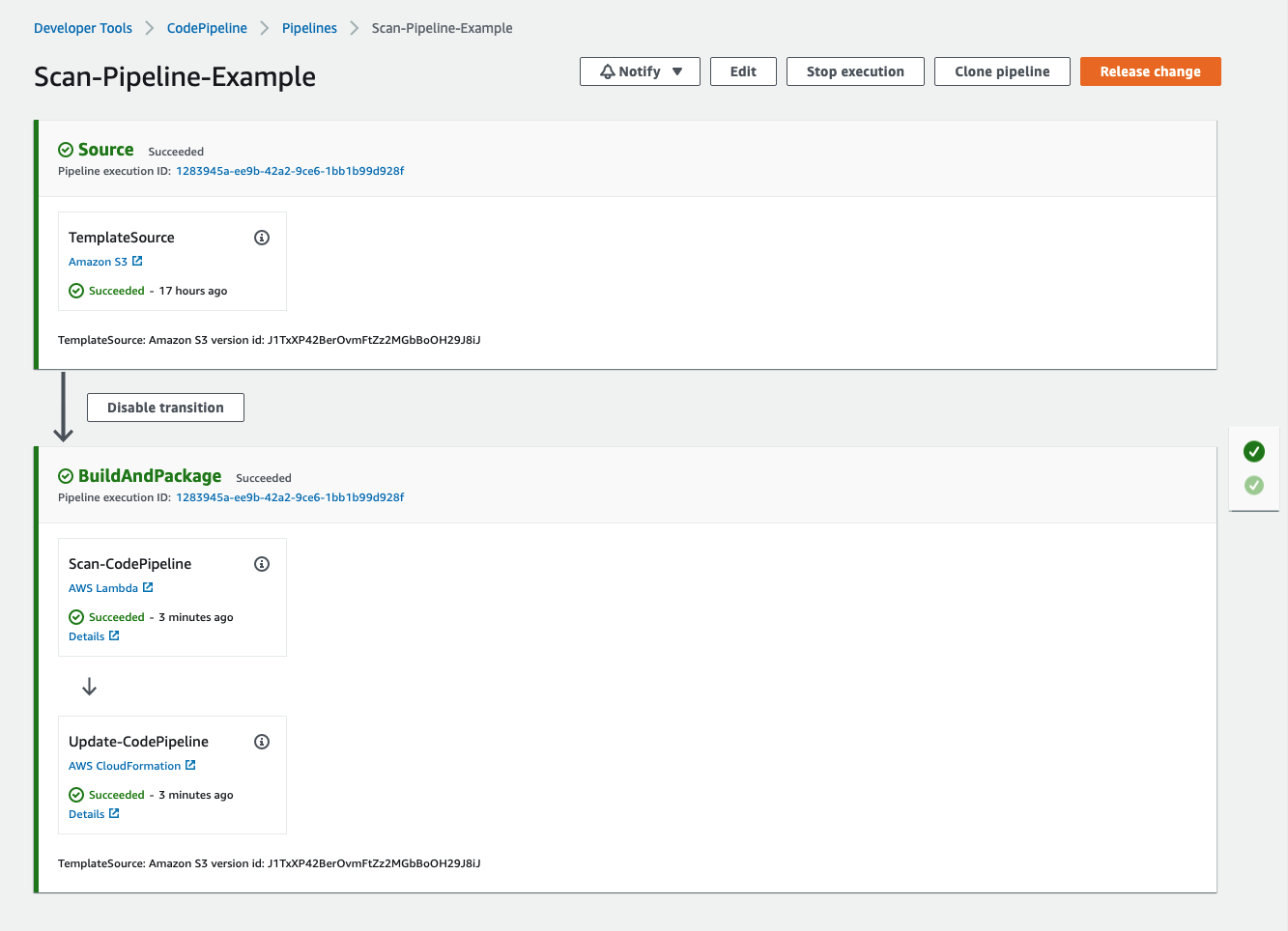This screenshot has width=1288, height=931.
Task: Go to CodePipeline breadcrumb
Action: 207,28
